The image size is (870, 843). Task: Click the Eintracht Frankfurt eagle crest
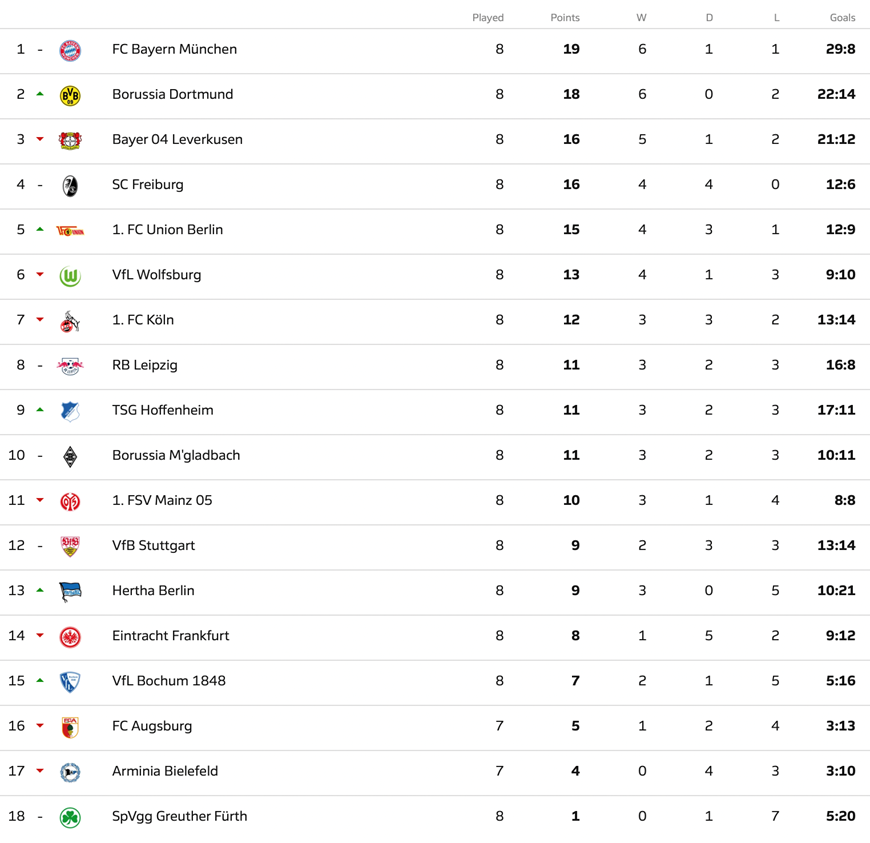click(70, 637)
